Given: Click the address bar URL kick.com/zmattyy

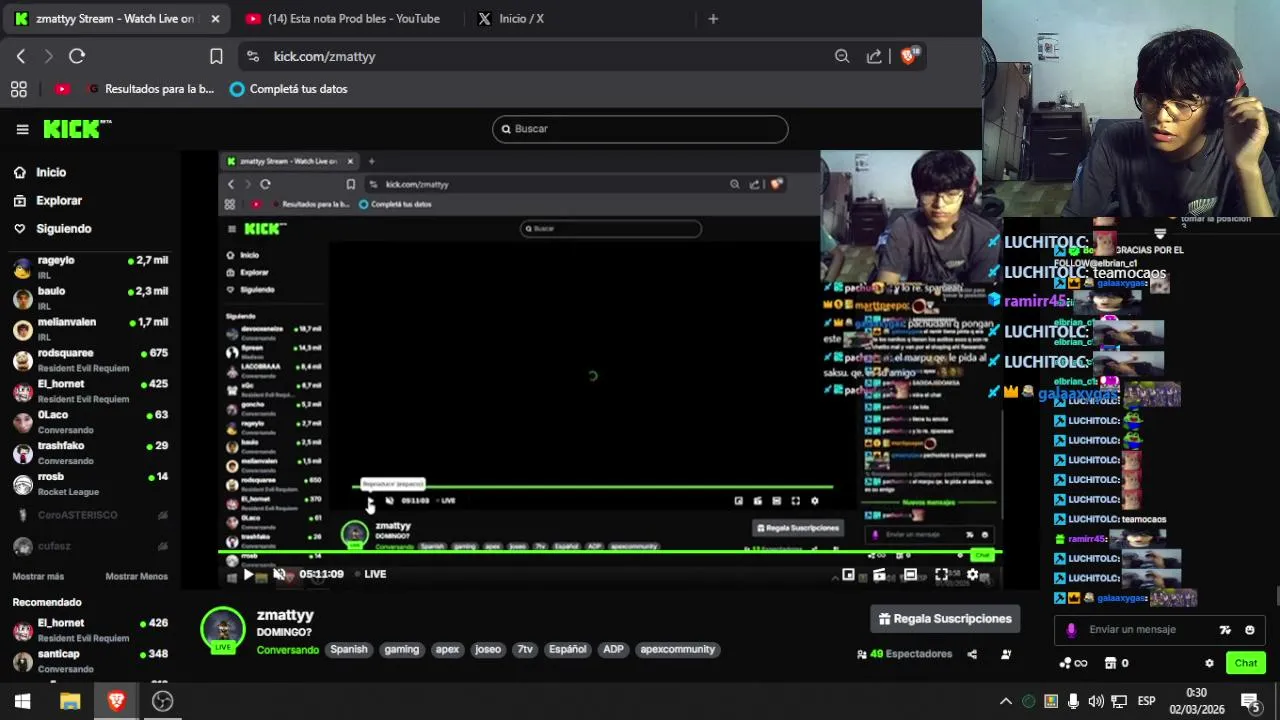Looking at the screenshot, I should tap(324, 57).
